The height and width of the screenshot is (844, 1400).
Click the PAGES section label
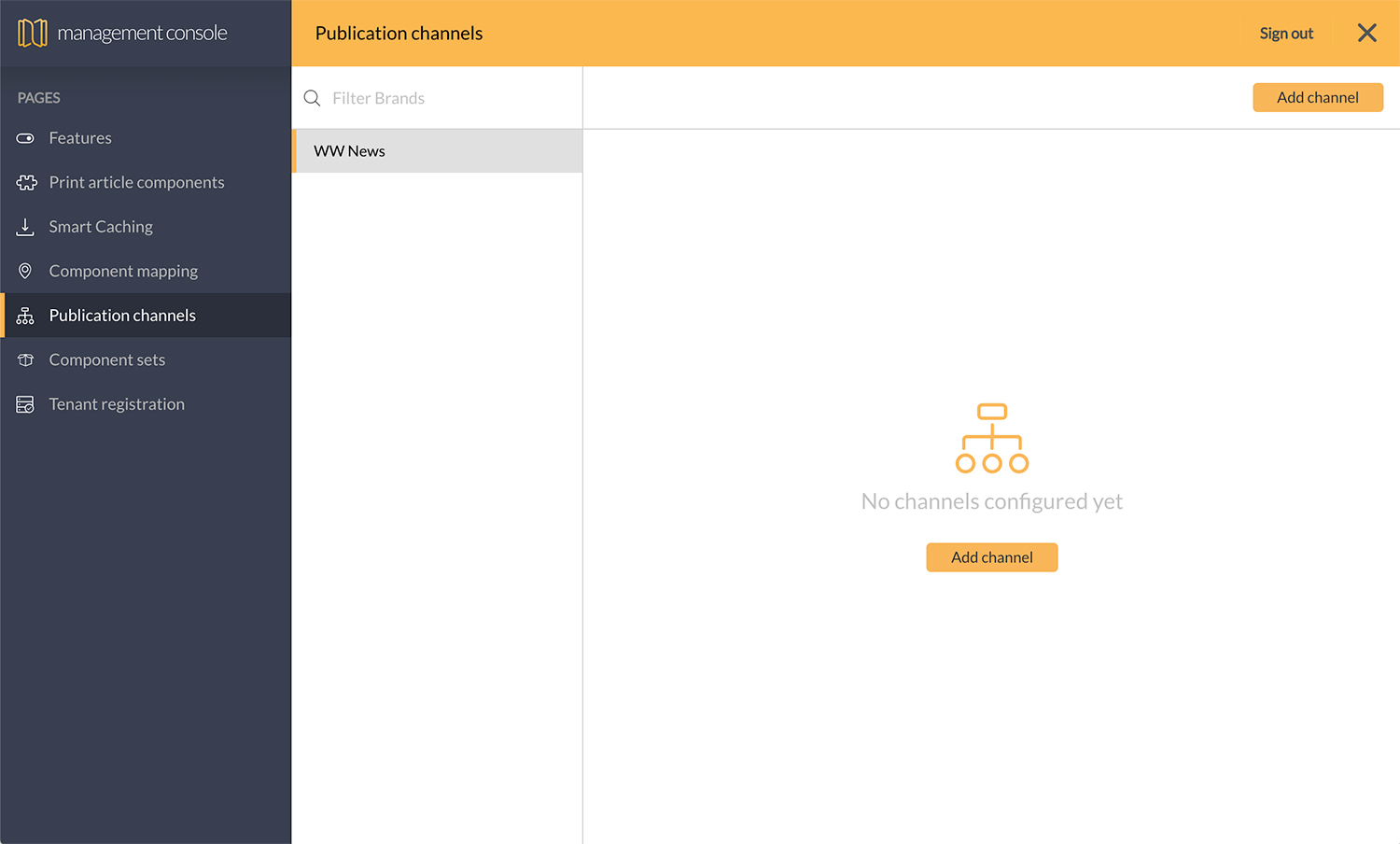point(39,98)
